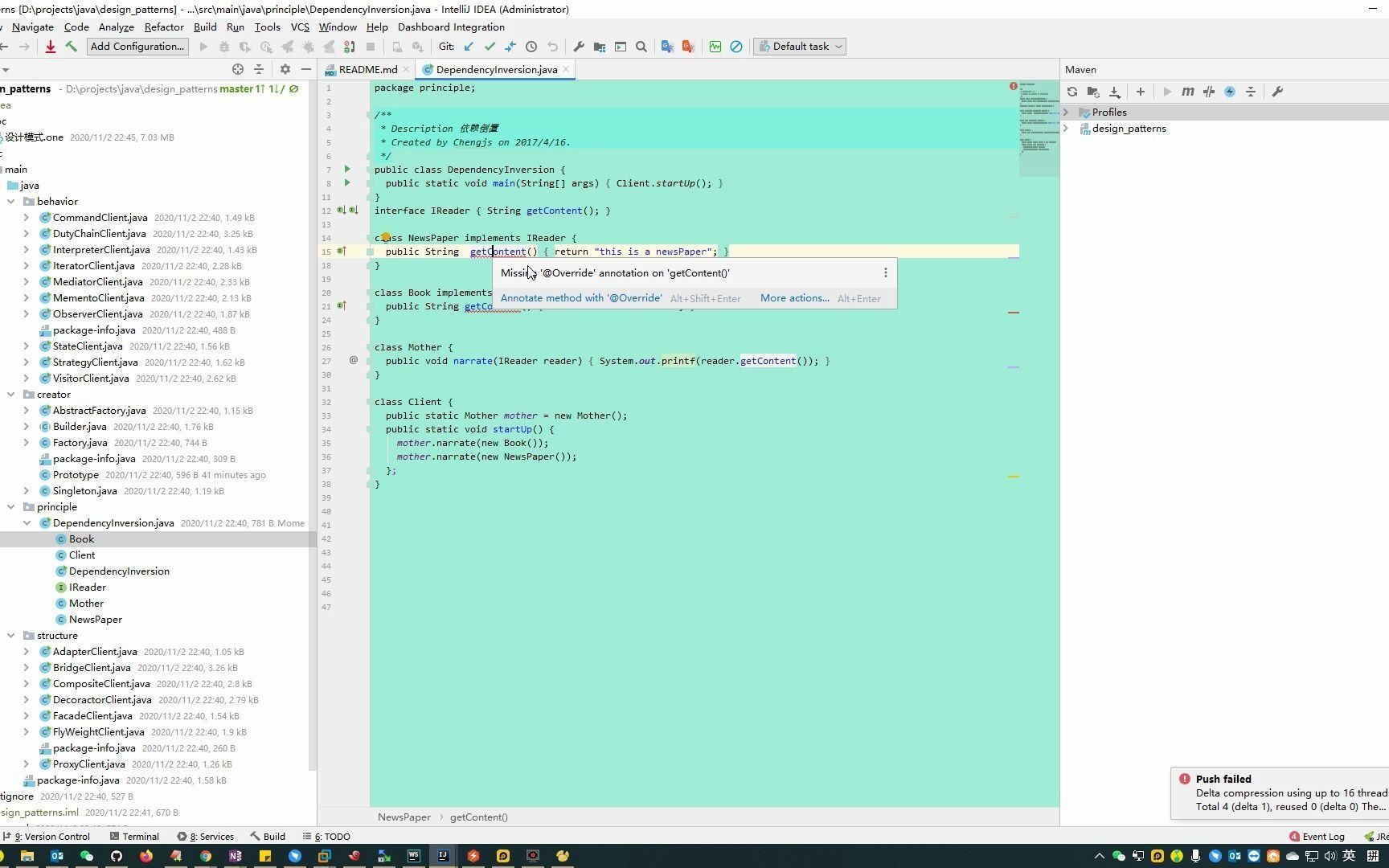The height and width of the screenshot is (868, 1389).
Task: Open the Refactor menu
Action: click(x=164, y=27)
